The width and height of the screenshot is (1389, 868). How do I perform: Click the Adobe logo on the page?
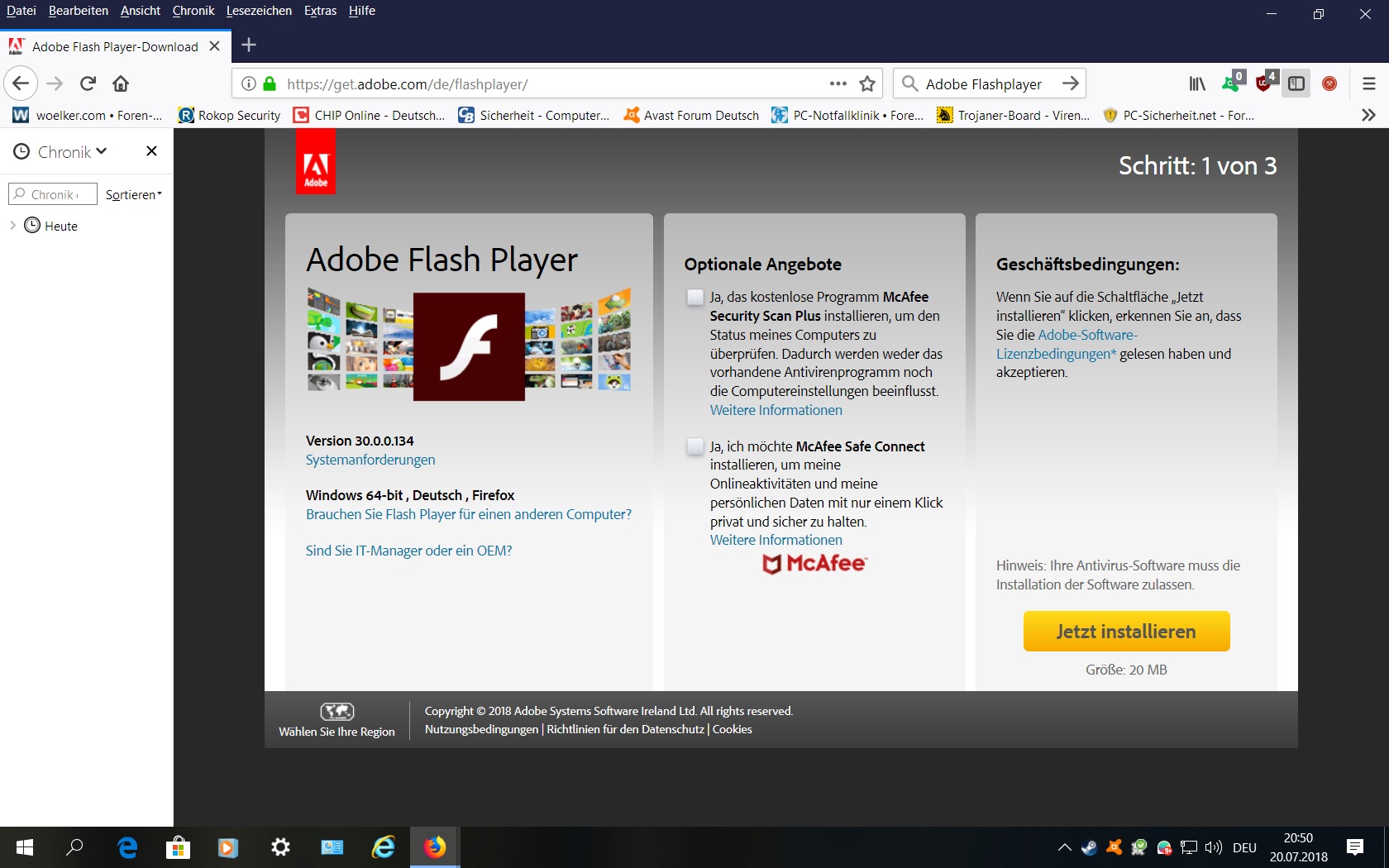coord(316,162)
